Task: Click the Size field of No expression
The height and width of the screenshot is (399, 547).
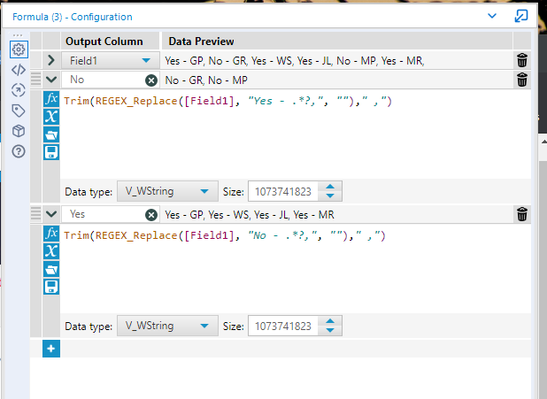Action: [x=283, y=191]
